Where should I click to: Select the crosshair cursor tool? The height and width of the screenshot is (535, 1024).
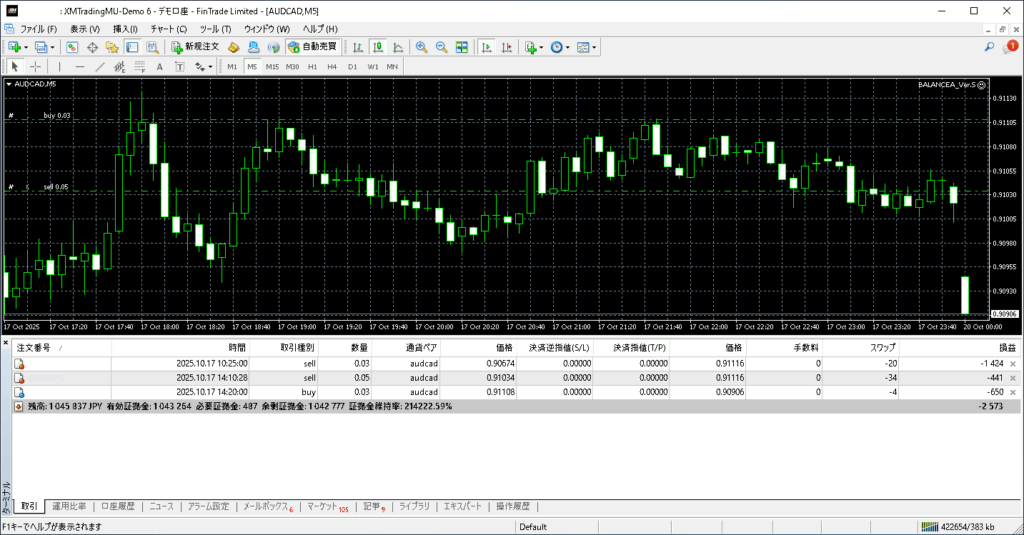pos(36,67)
